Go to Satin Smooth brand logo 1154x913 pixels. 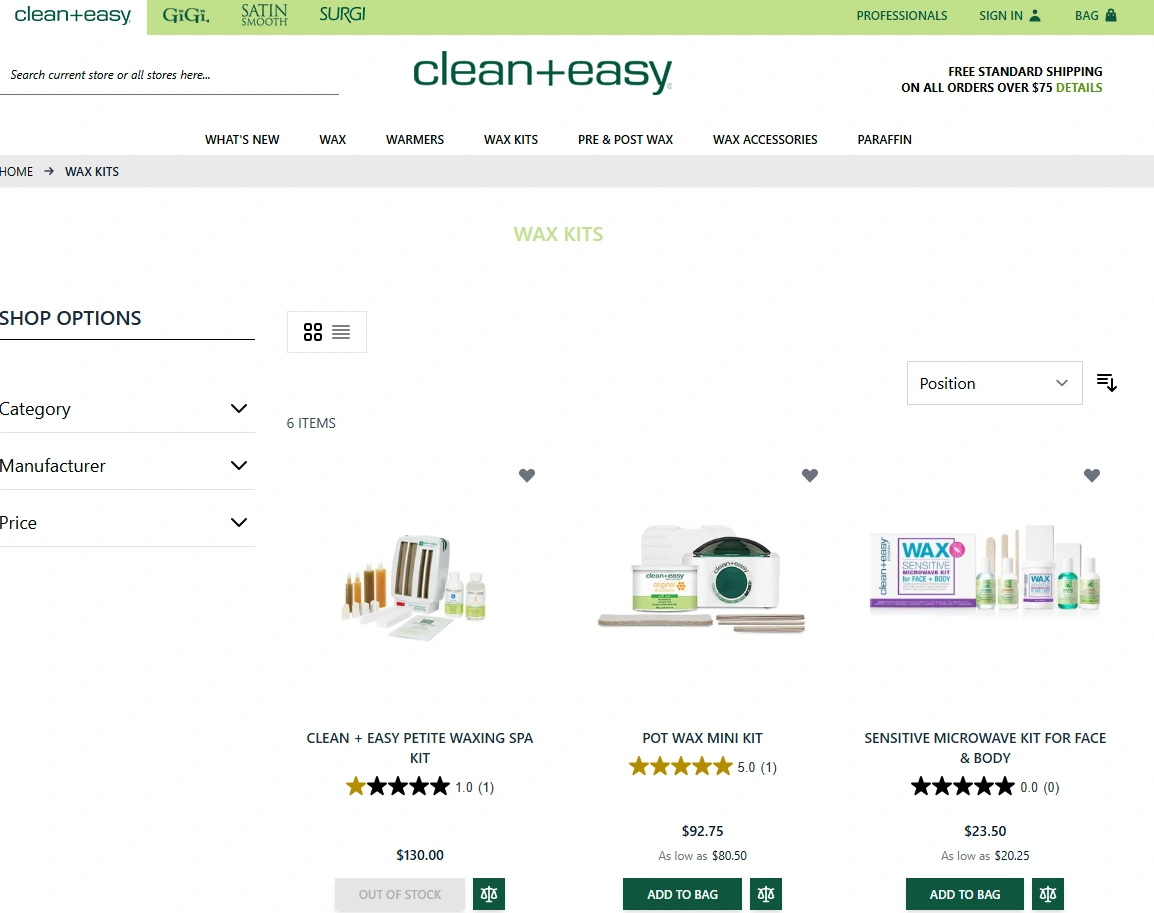point(264,15)
